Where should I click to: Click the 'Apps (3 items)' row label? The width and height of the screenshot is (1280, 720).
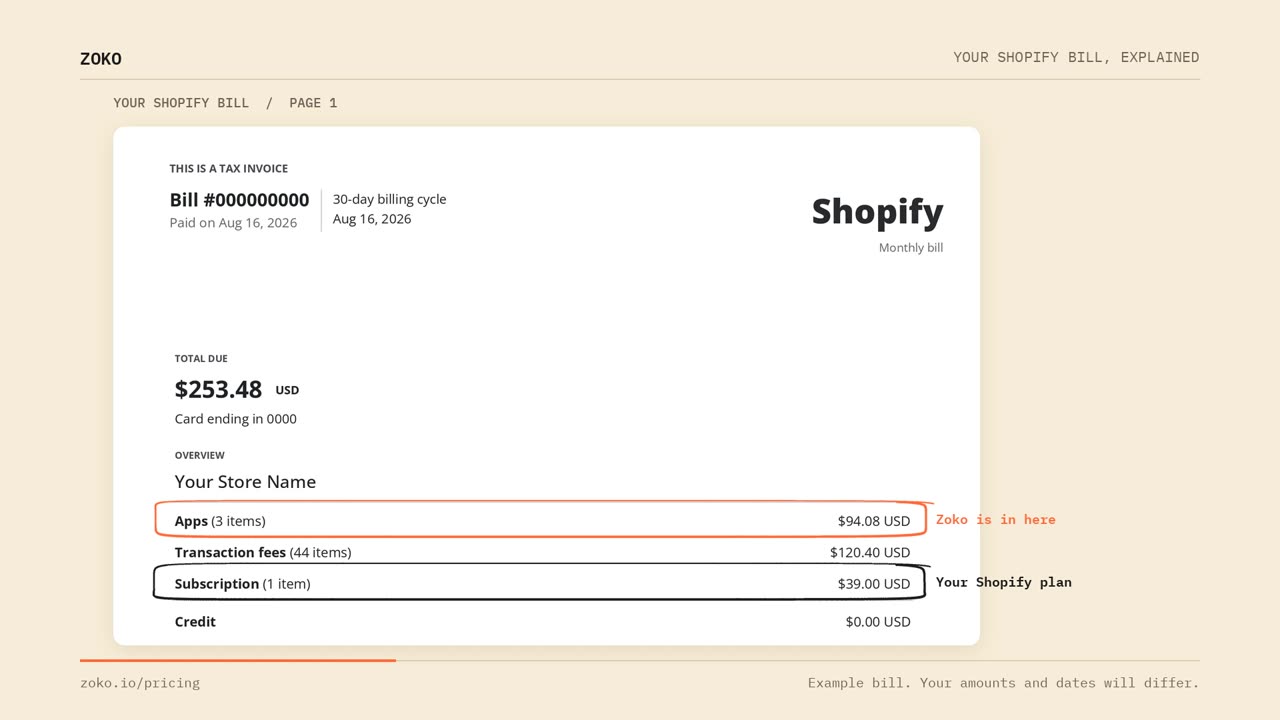click(x=220, y=521)
